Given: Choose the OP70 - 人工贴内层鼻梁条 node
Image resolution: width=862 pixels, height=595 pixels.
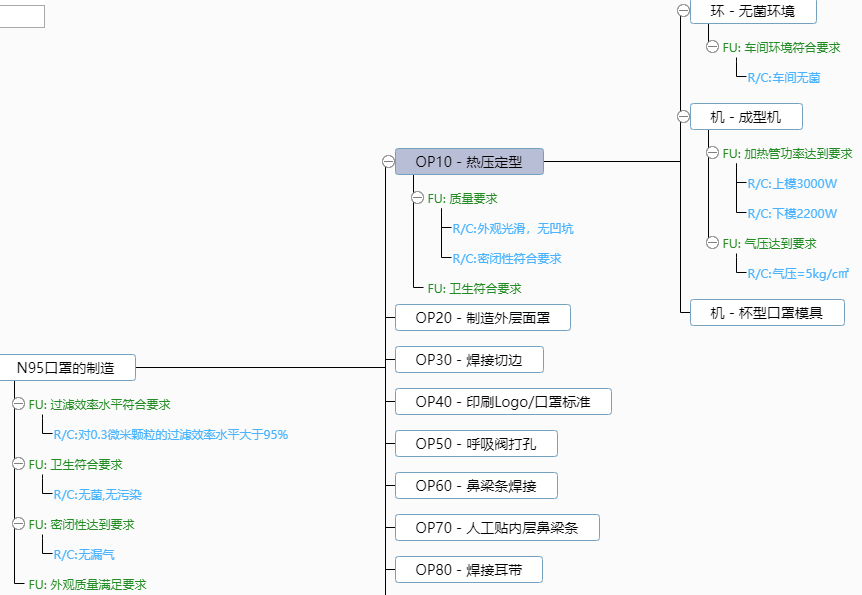Looking at the screenshot, I should pos(497,528).
